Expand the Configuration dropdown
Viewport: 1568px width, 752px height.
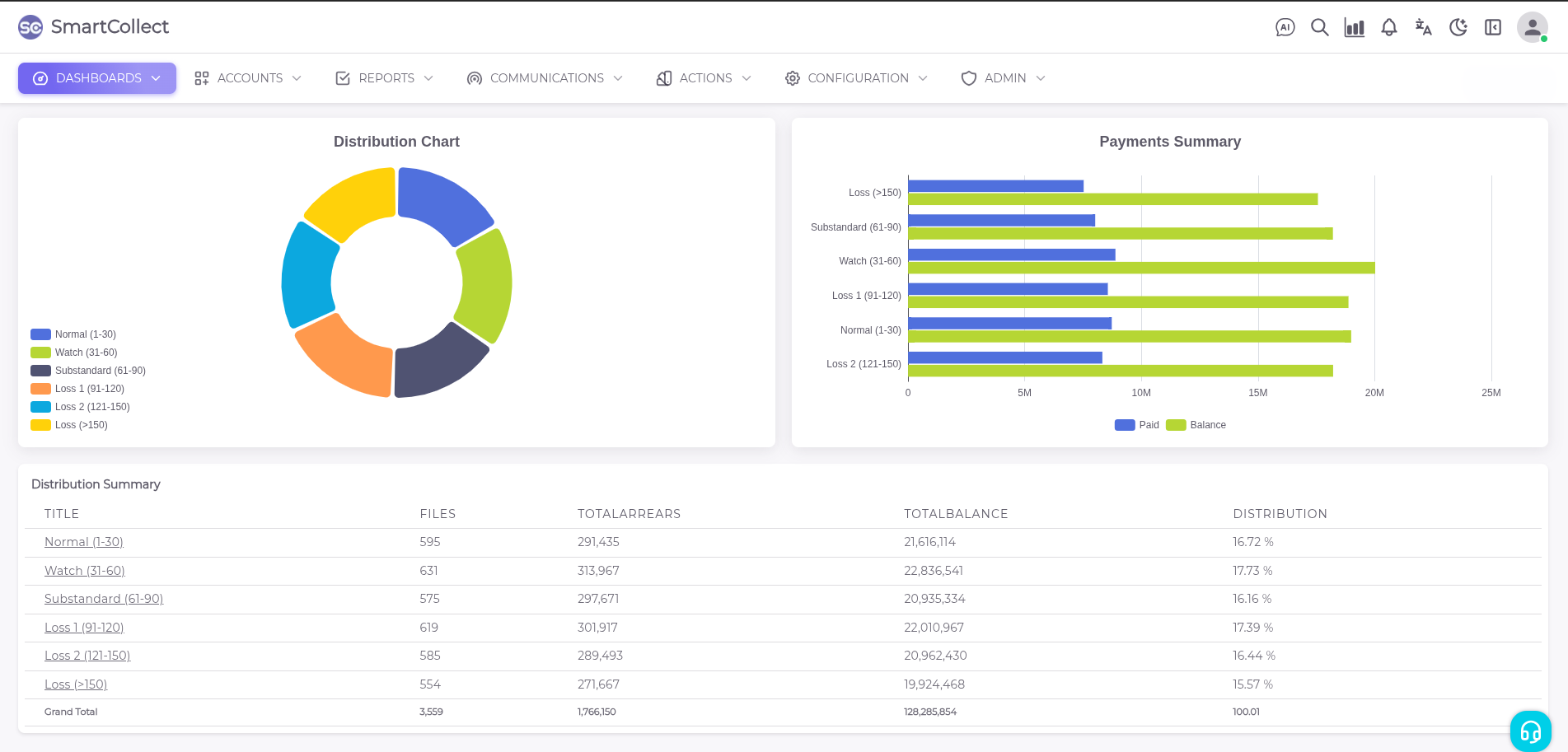(x=856, y=78)
